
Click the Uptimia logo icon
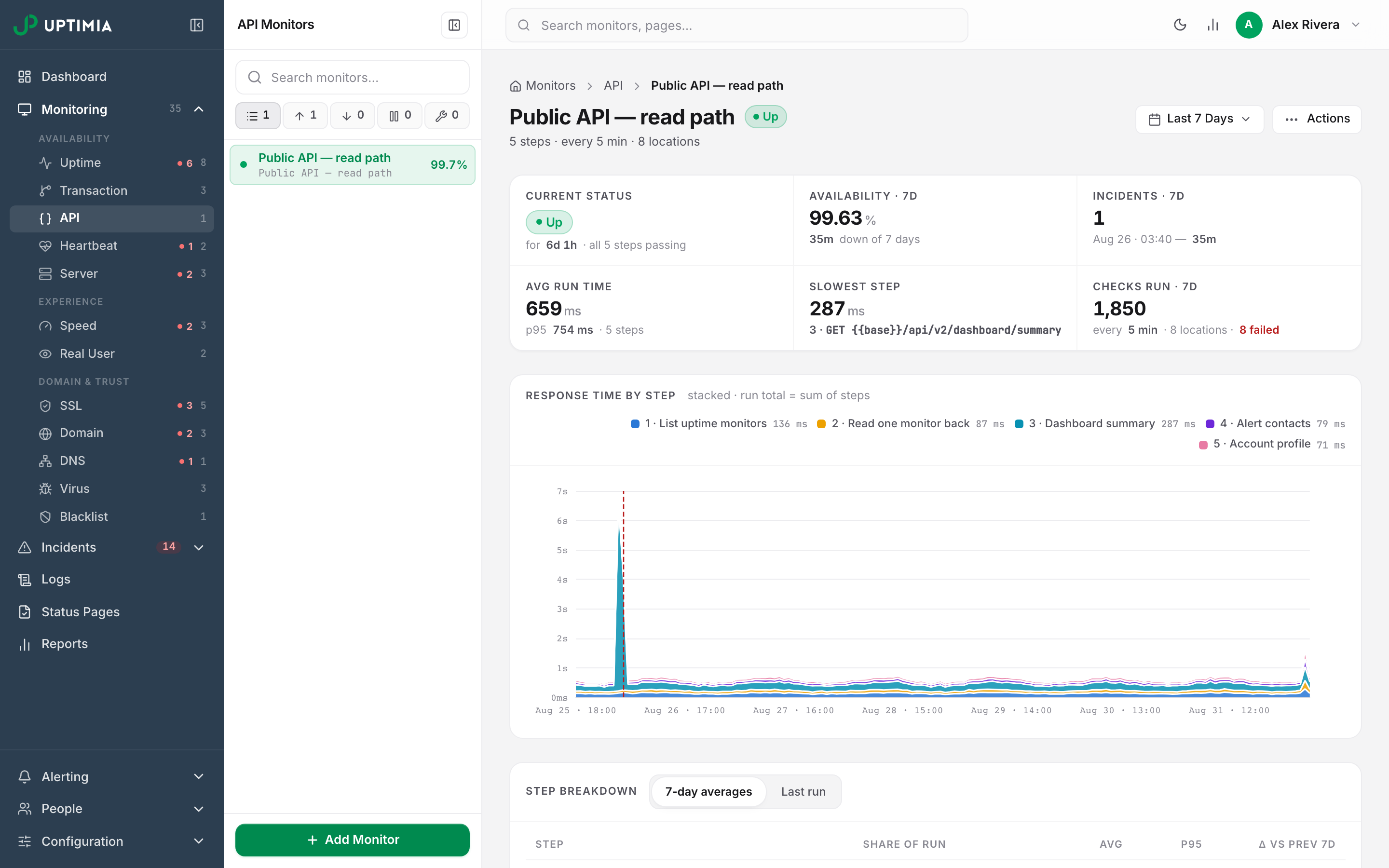click(x=25, y=25)
